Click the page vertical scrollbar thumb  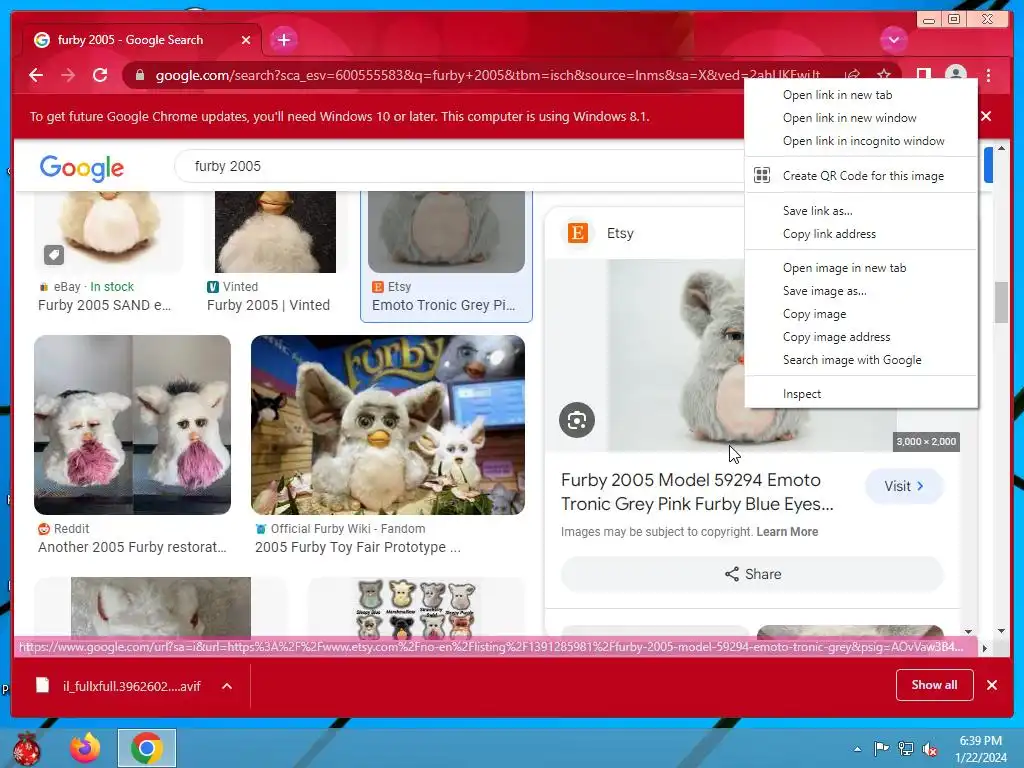click(x=1001, y=302)
